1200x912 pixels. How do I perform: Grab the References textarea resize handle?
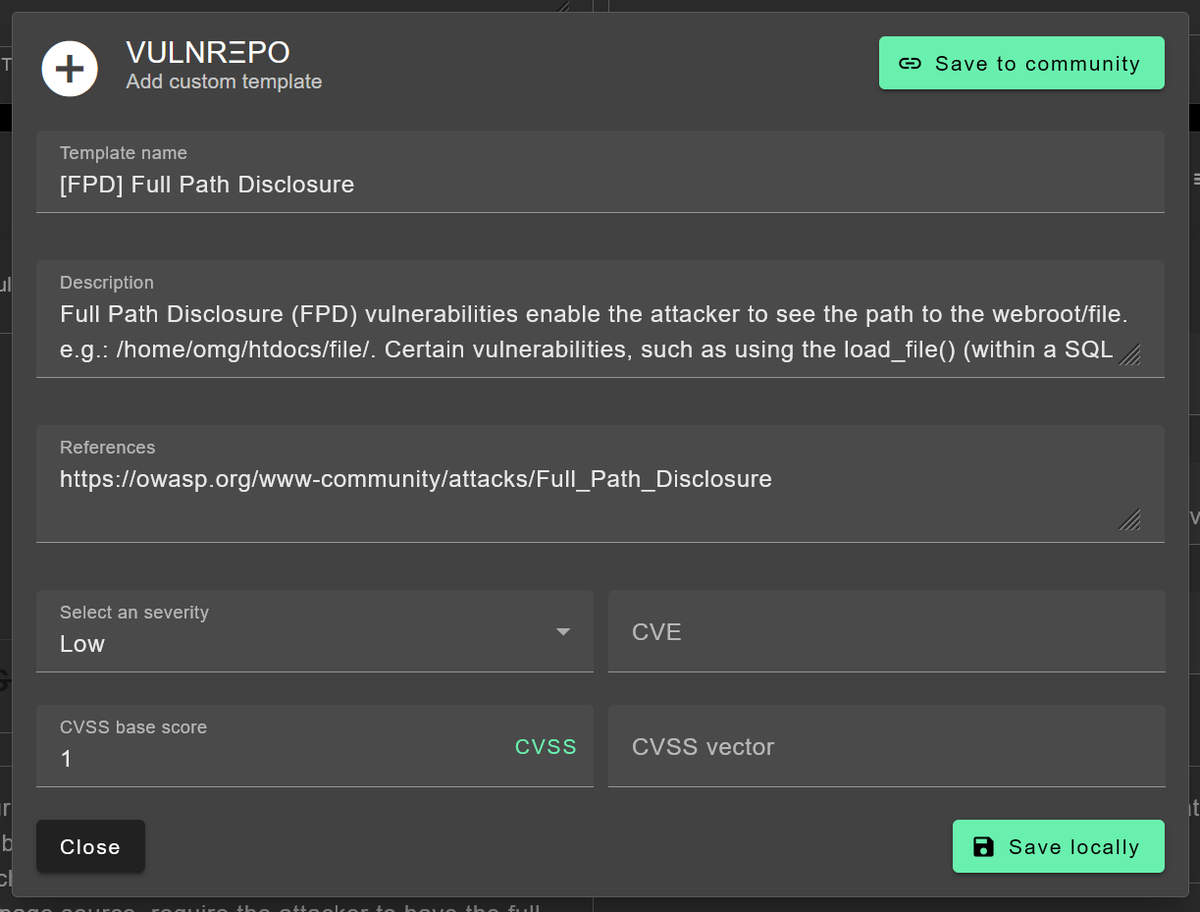(1129, 519)
